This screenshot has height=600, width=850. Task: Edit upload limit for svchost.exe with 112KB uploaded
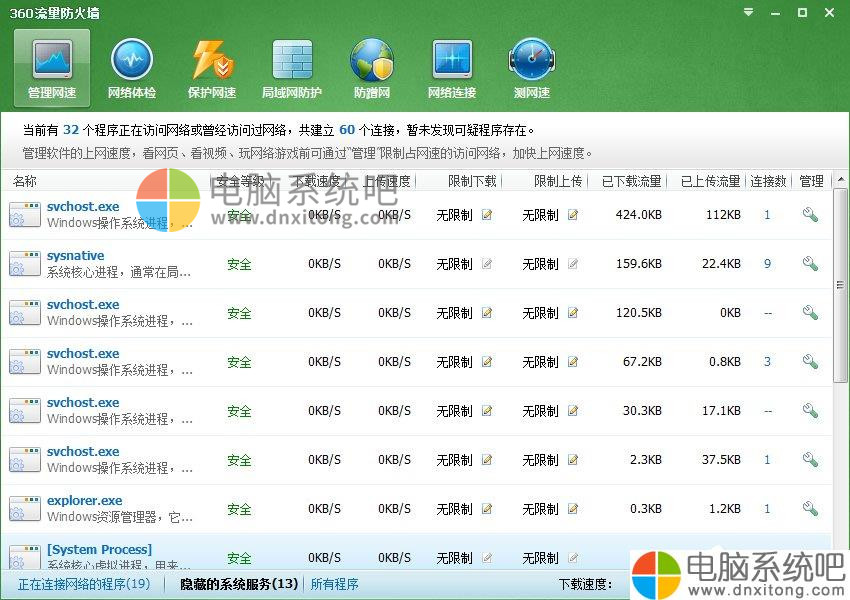pyautogui.click(x=572, y=215)
